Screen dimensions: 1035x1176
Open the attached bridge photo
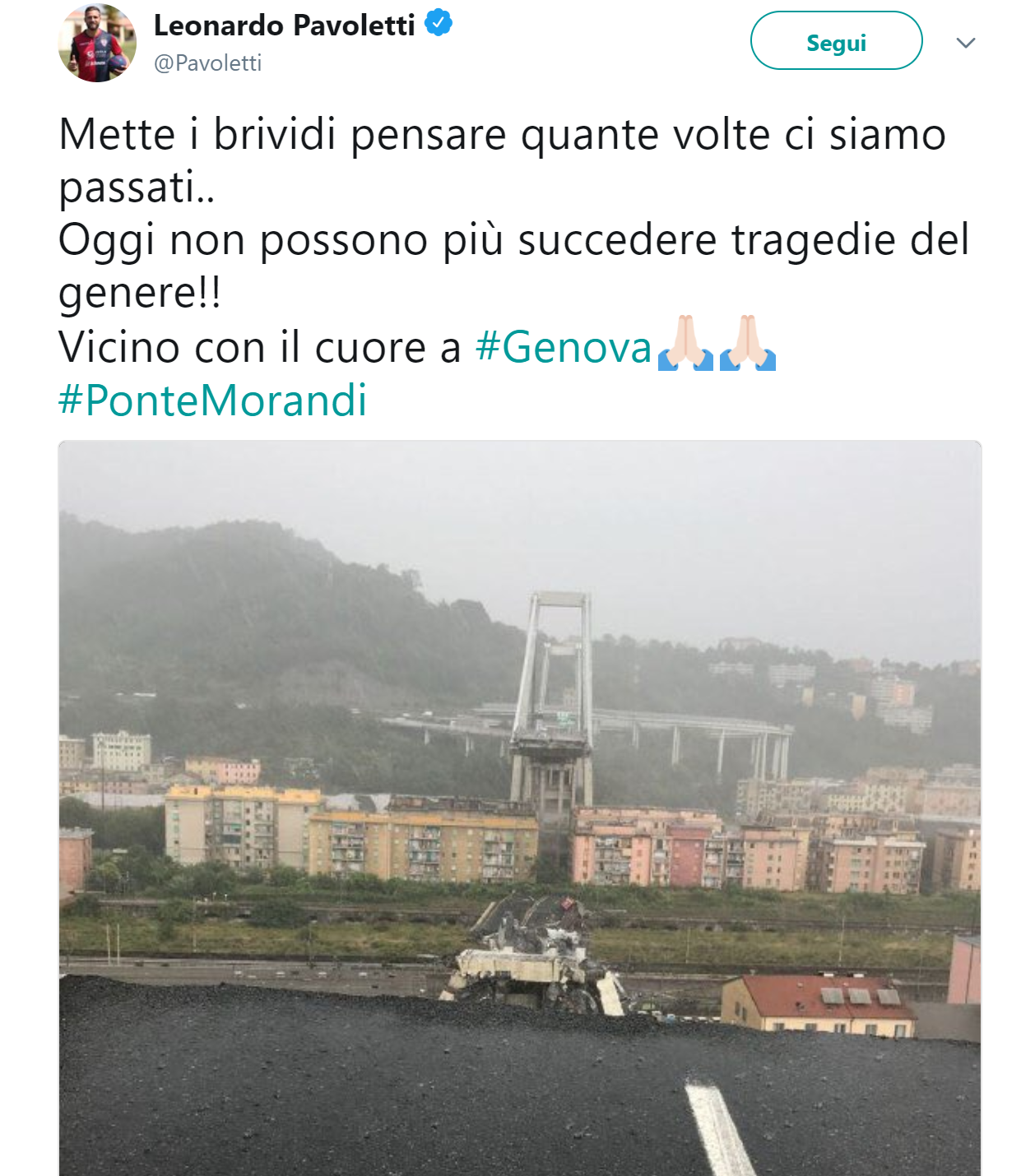[x=520, y=808]
